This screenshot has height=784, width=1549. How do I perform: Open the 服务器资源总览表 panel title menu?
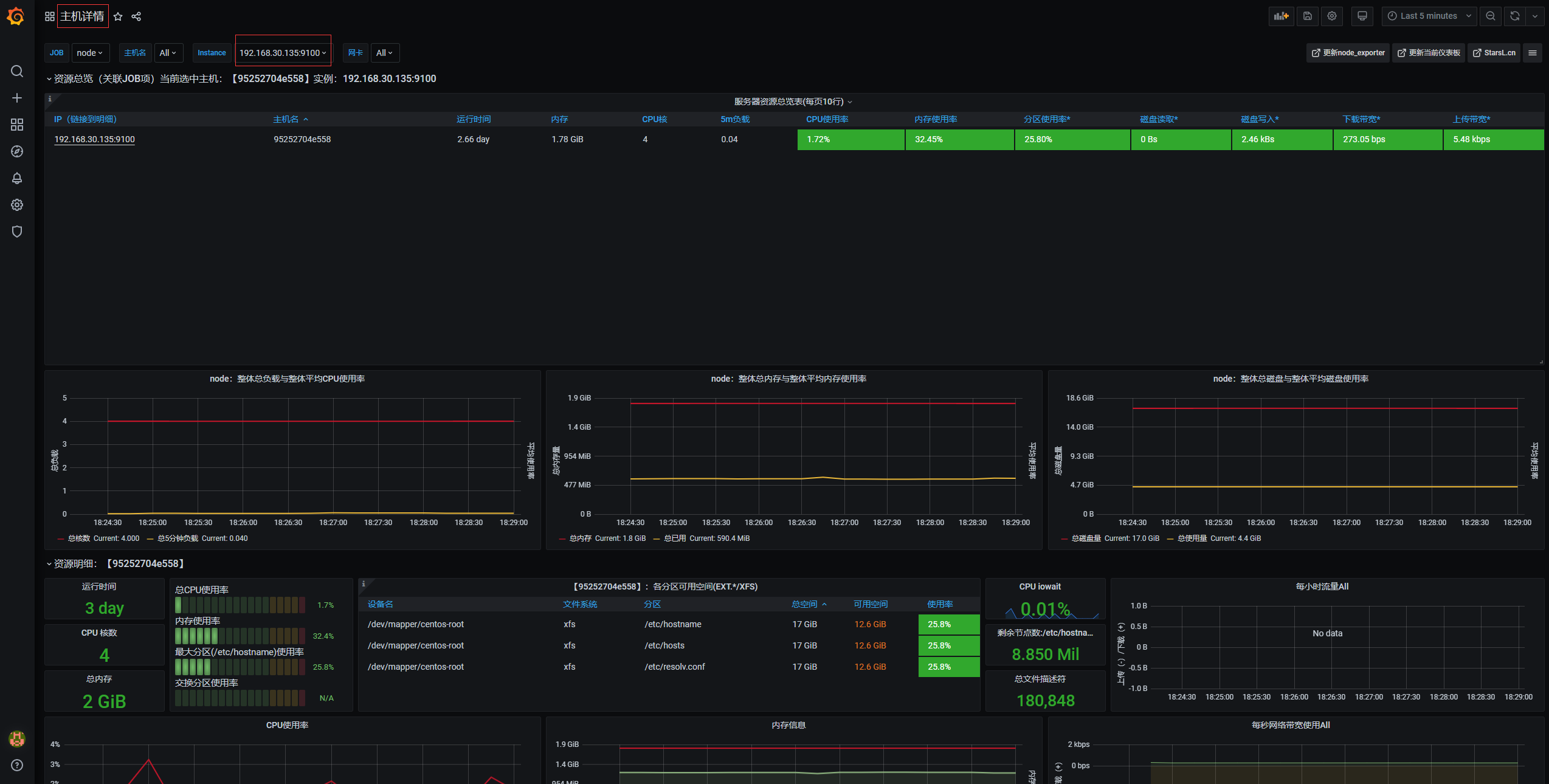pos(789,101)
